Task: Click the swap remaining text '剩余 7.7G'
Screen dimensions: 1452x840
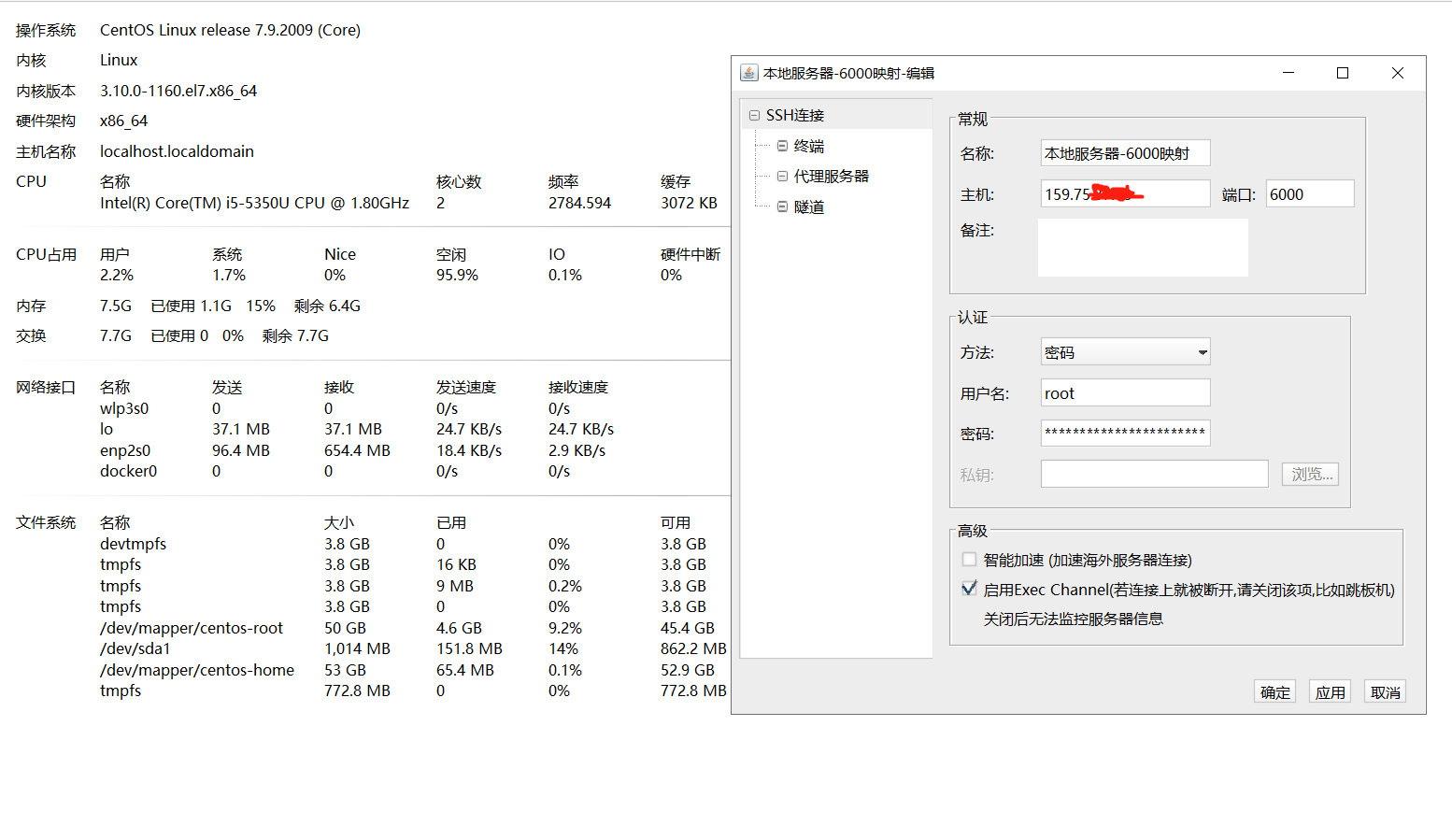Action: pos(295,335)
